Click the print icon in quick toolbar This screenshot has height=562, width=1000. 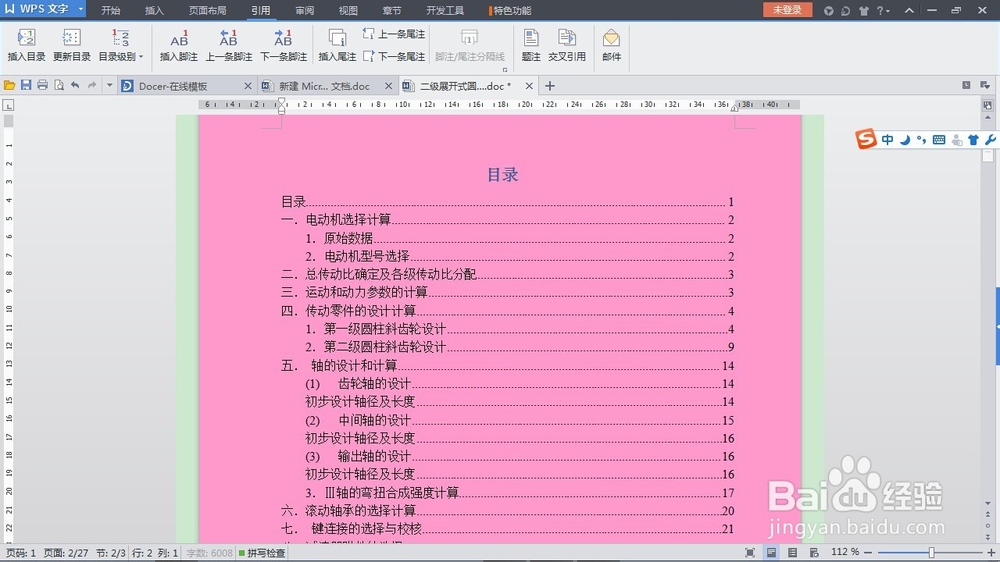tap(42, 85)
